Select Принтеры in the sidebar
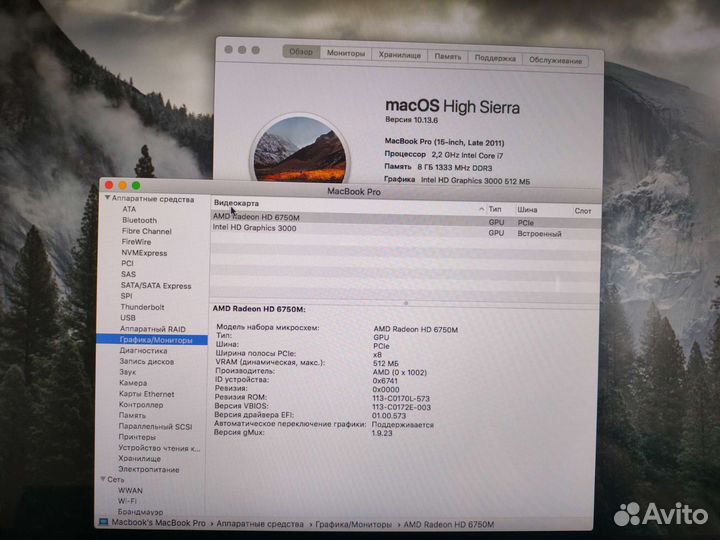Image resolution: width=720 pixels, height=540 pixels. point(137,437)
